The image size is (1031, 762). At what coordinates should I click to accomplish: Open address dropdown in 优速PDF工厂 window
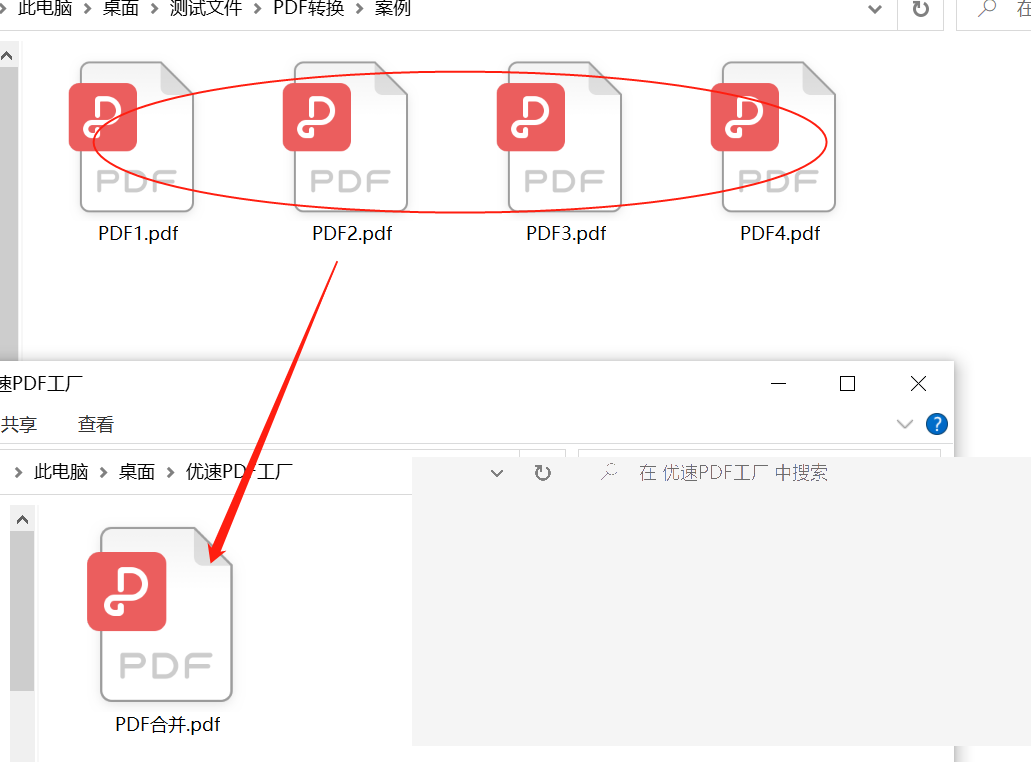tap(497, 473)
